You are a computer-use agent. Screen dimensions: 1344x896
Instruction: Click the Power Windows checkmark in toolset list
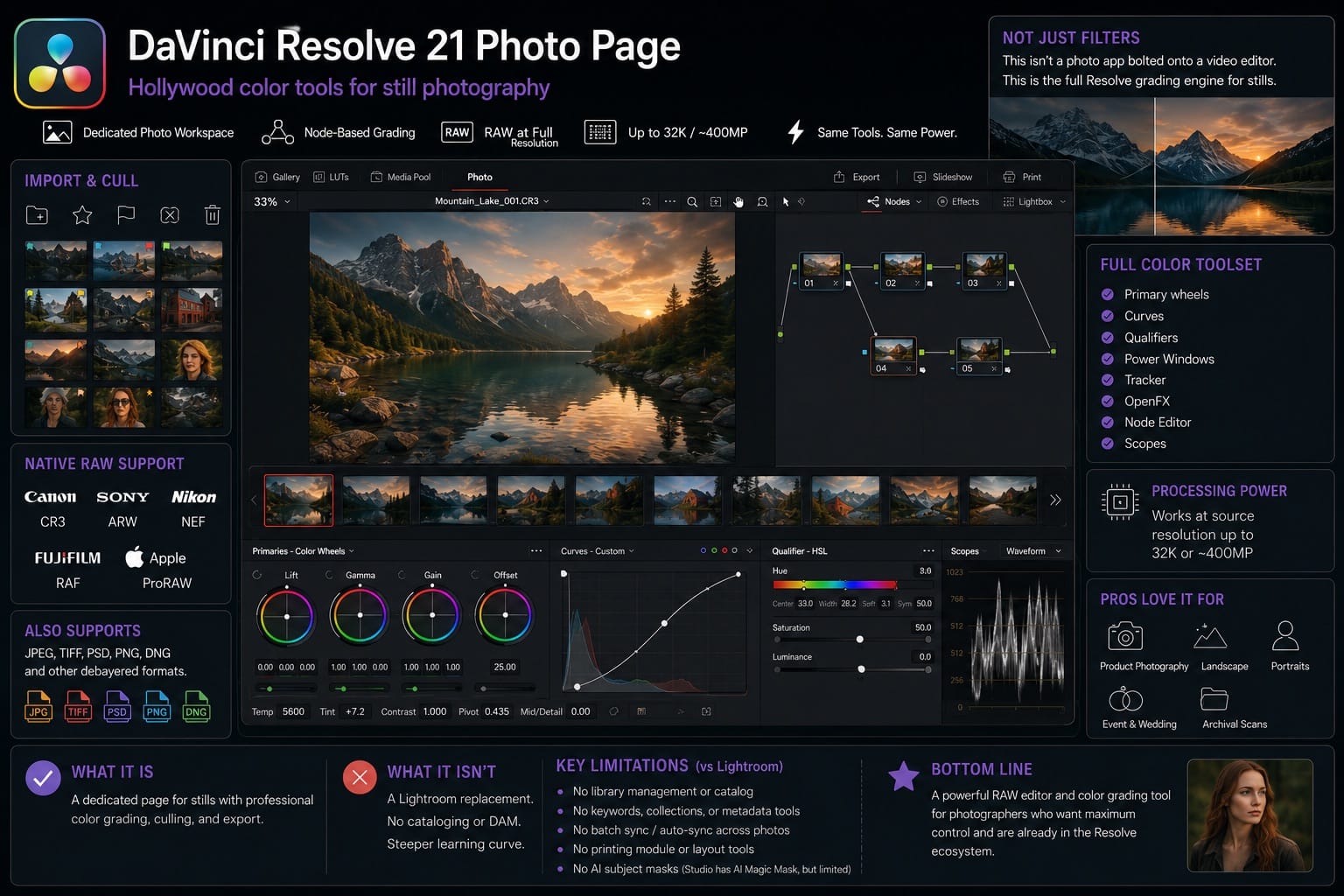pos(1108,359)
